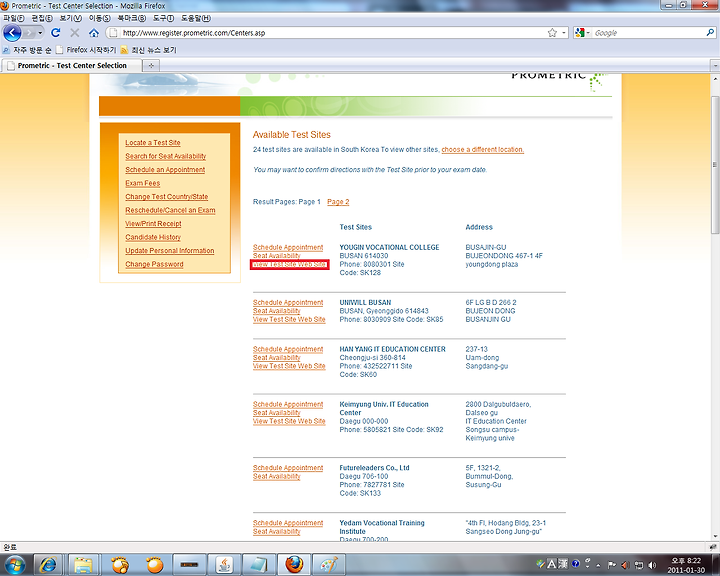This screenshot has height=576, width=720.
Task: Go back using the Back arrow button
Action: [12, 33]
